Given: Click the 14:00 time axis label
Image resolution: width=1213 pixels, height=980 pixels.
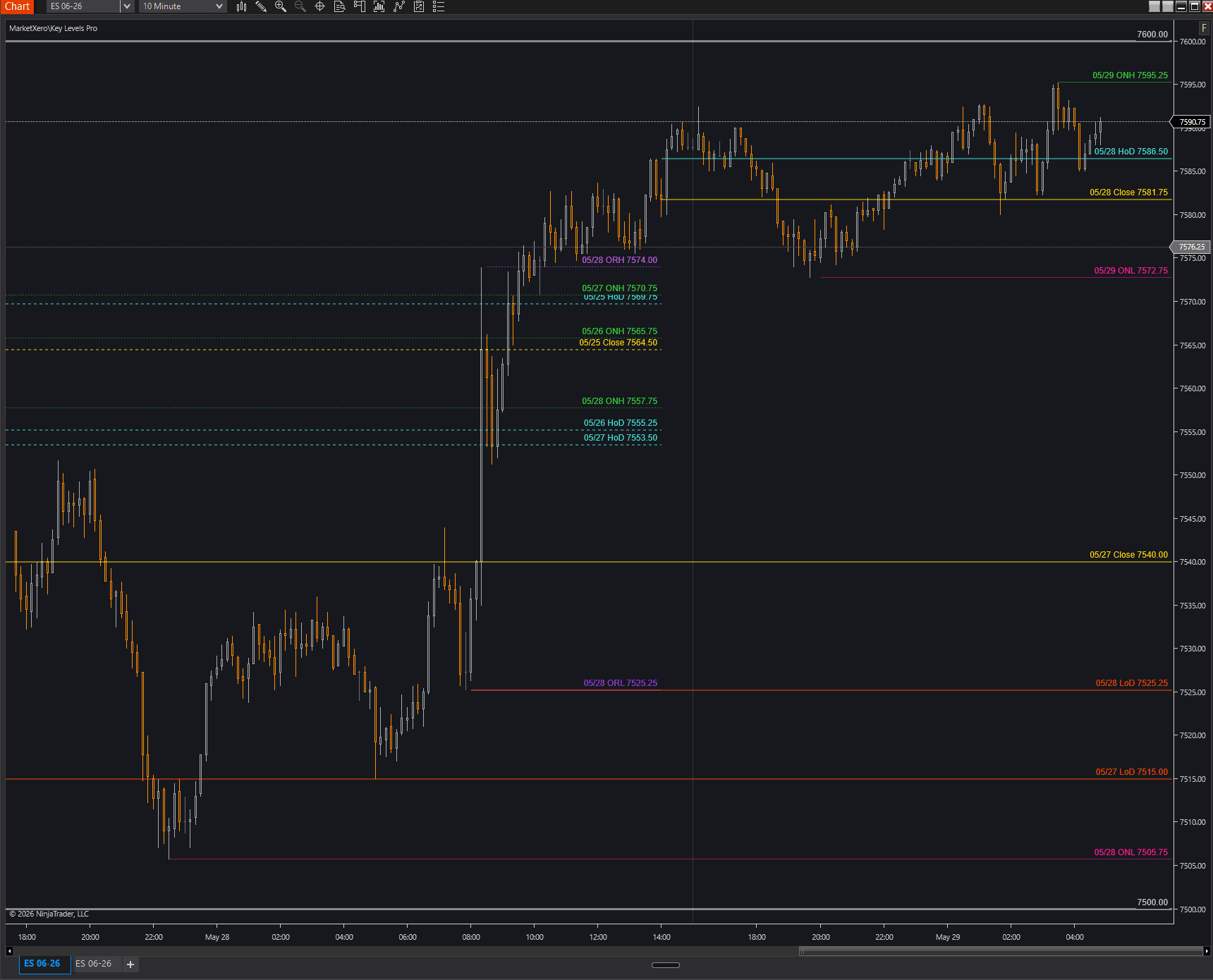Looking at the screenshot, I should [662, 937].
